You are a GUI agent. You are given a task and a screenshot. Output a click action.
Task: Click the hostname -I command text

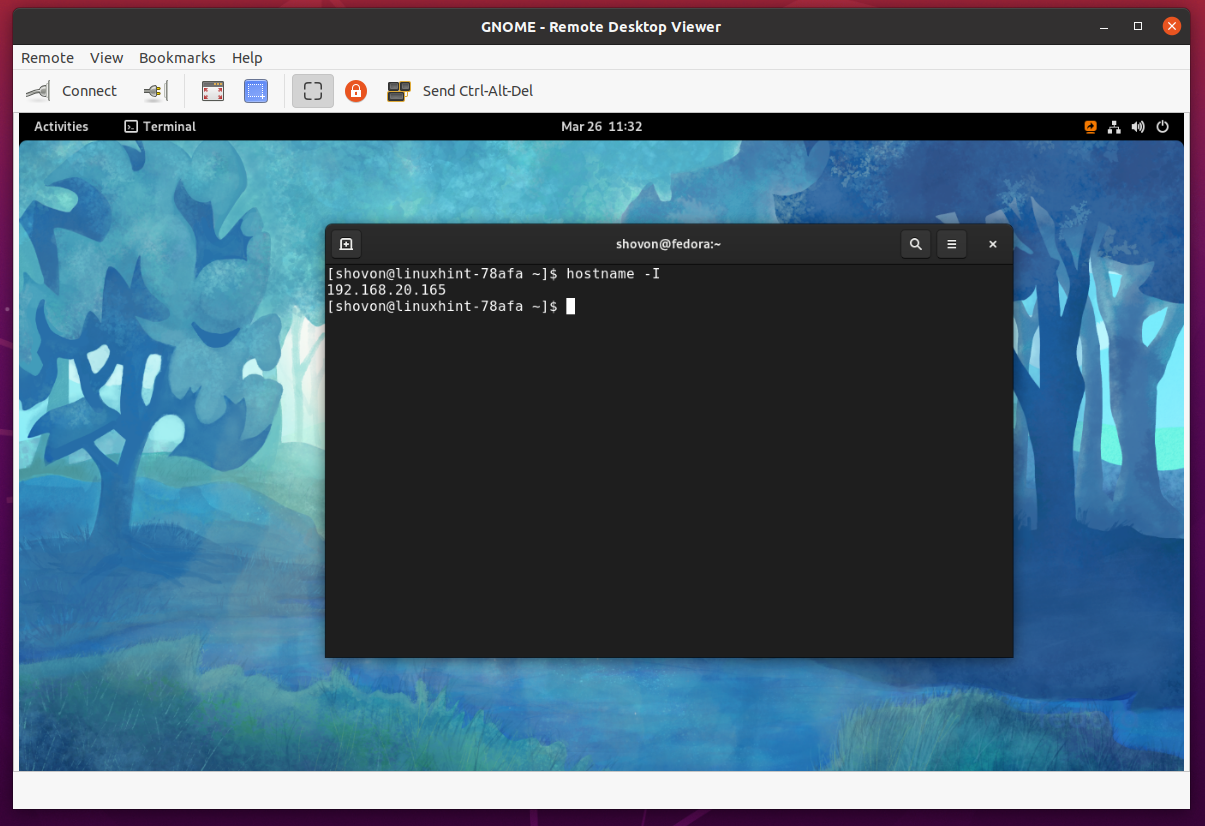tap(613, 274)
